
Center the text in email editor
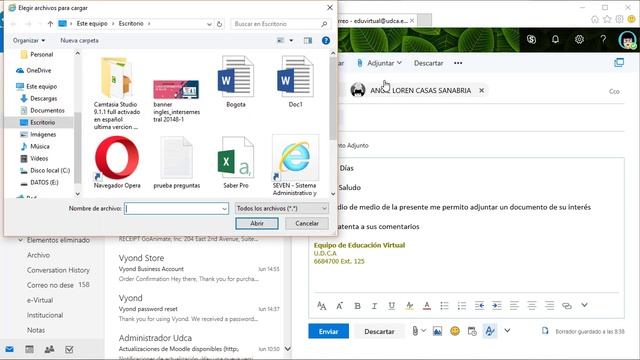click(x=531, y=306)
